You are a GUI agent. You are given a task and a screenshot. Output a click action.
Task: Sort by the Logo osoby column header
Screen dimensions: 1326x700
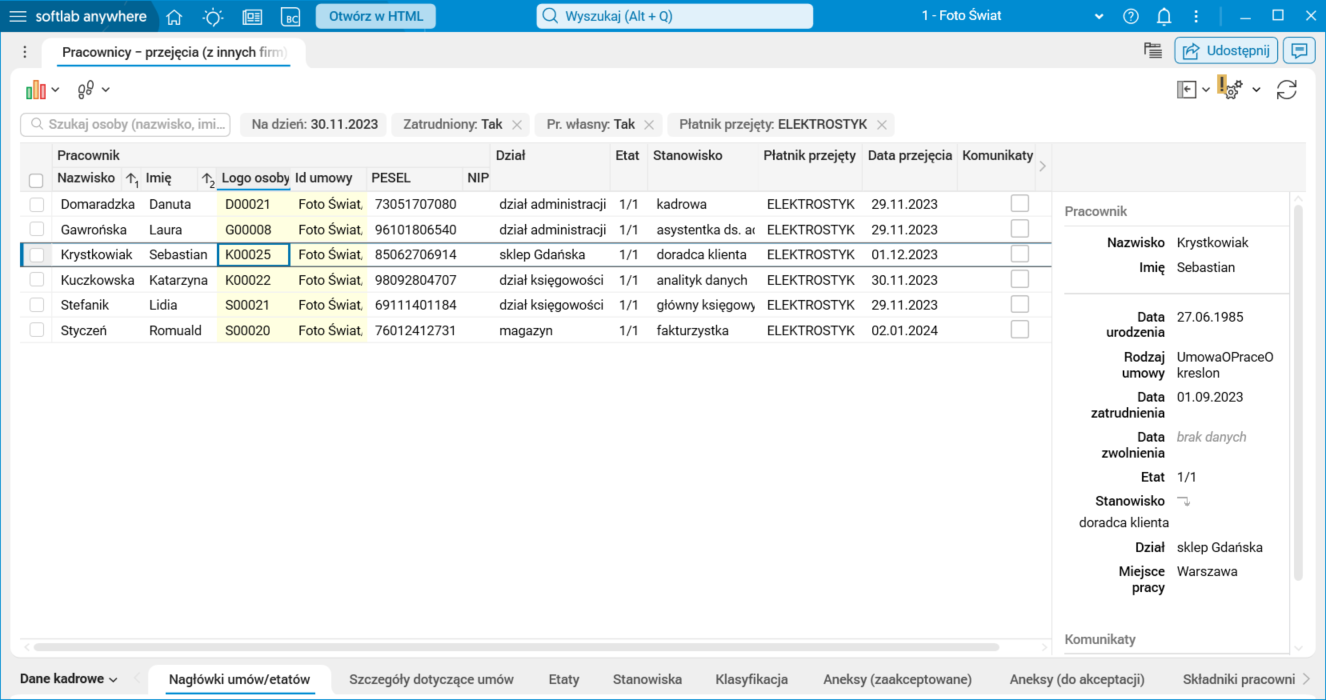[x=254, y=178]
